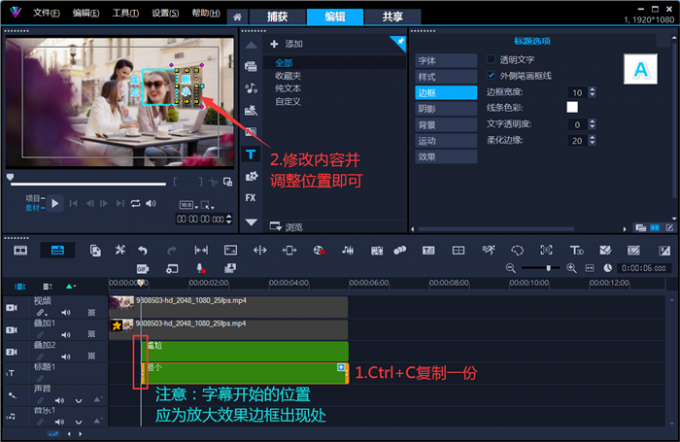
Task: Move library categories up with triangle arrow
Action: click(x=251, y=45)
